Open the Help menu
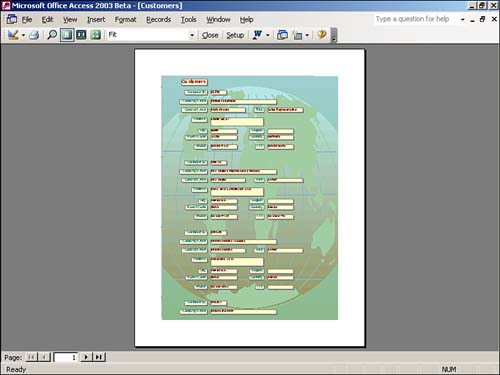Screen dimensions: 500x375 (x=247, y=20)
